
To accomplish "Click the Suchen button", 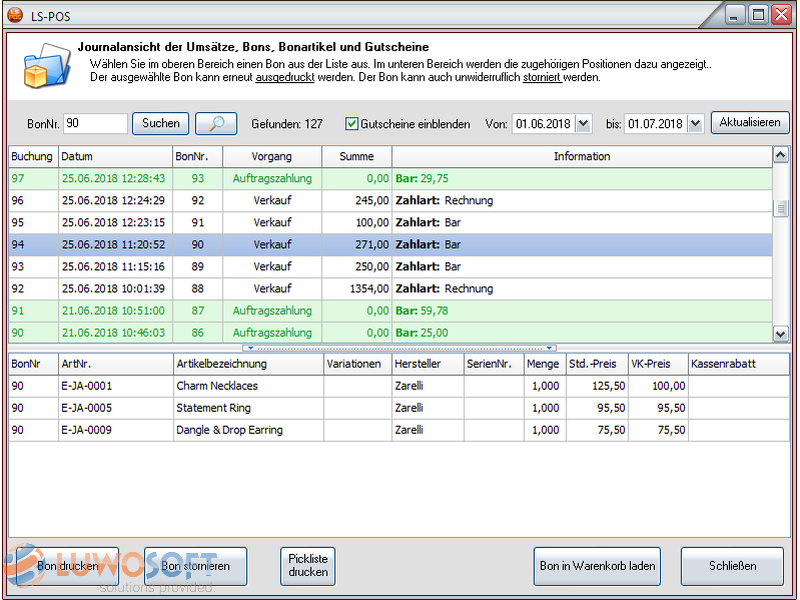I will 160,124.
